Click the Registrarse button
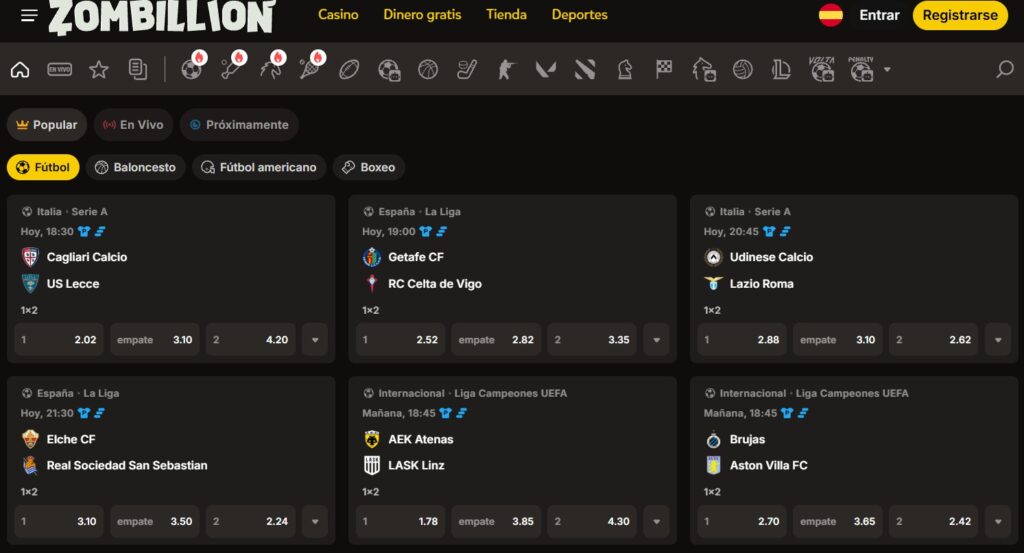 960,15
